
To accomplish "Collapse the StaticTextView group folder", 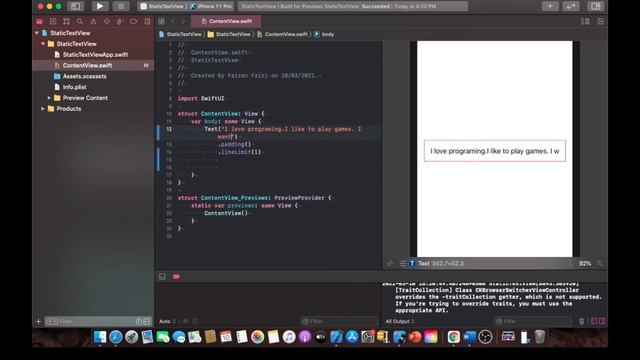I will pos(43,44).
